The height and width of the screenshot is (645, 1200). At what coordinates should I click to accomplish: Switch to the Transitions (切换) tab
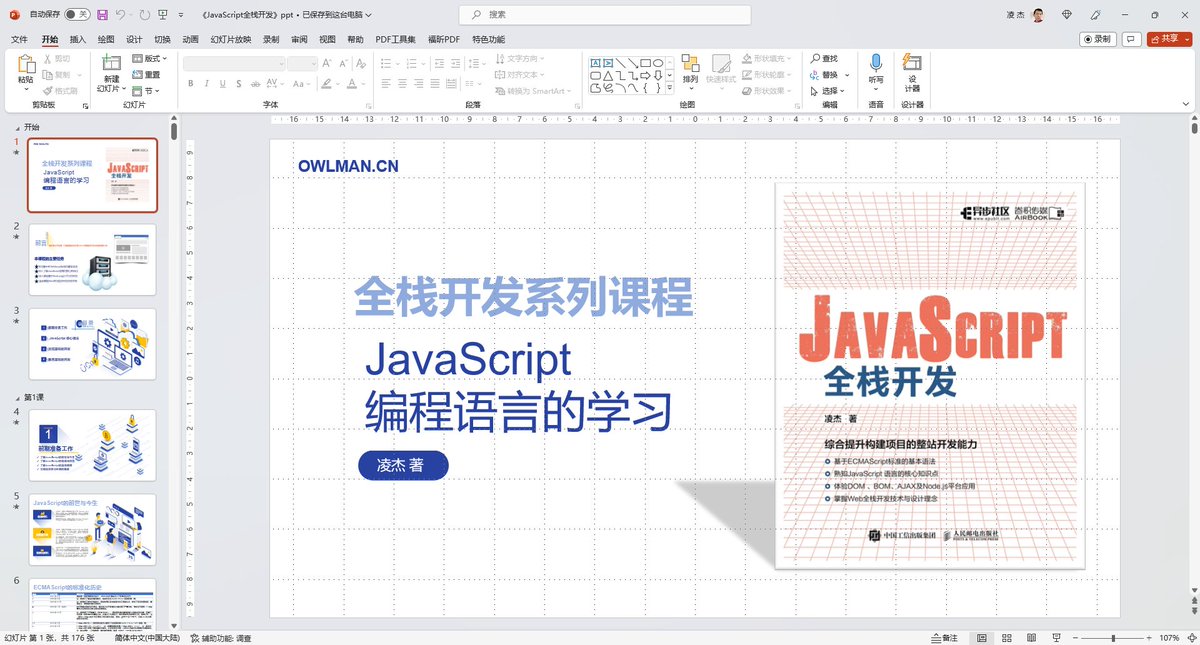pyautogui.click(x=162, y=39)
